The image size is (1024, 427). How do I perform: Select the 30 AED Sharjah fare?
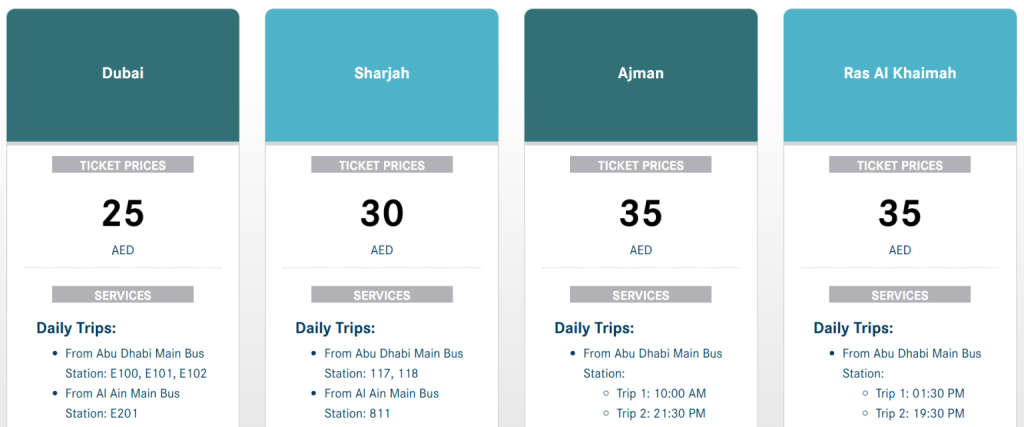coord(382,225)
